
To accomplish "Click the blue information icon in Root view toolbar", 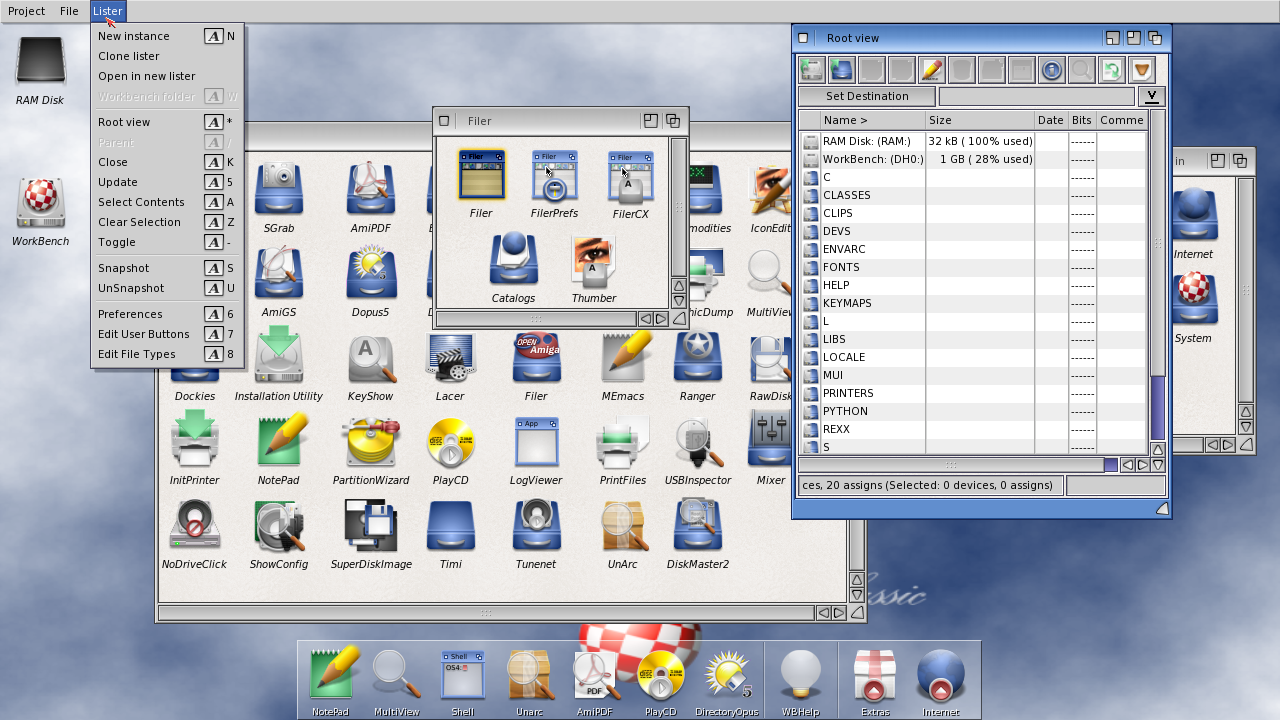I will click(x=1051, y=69).
